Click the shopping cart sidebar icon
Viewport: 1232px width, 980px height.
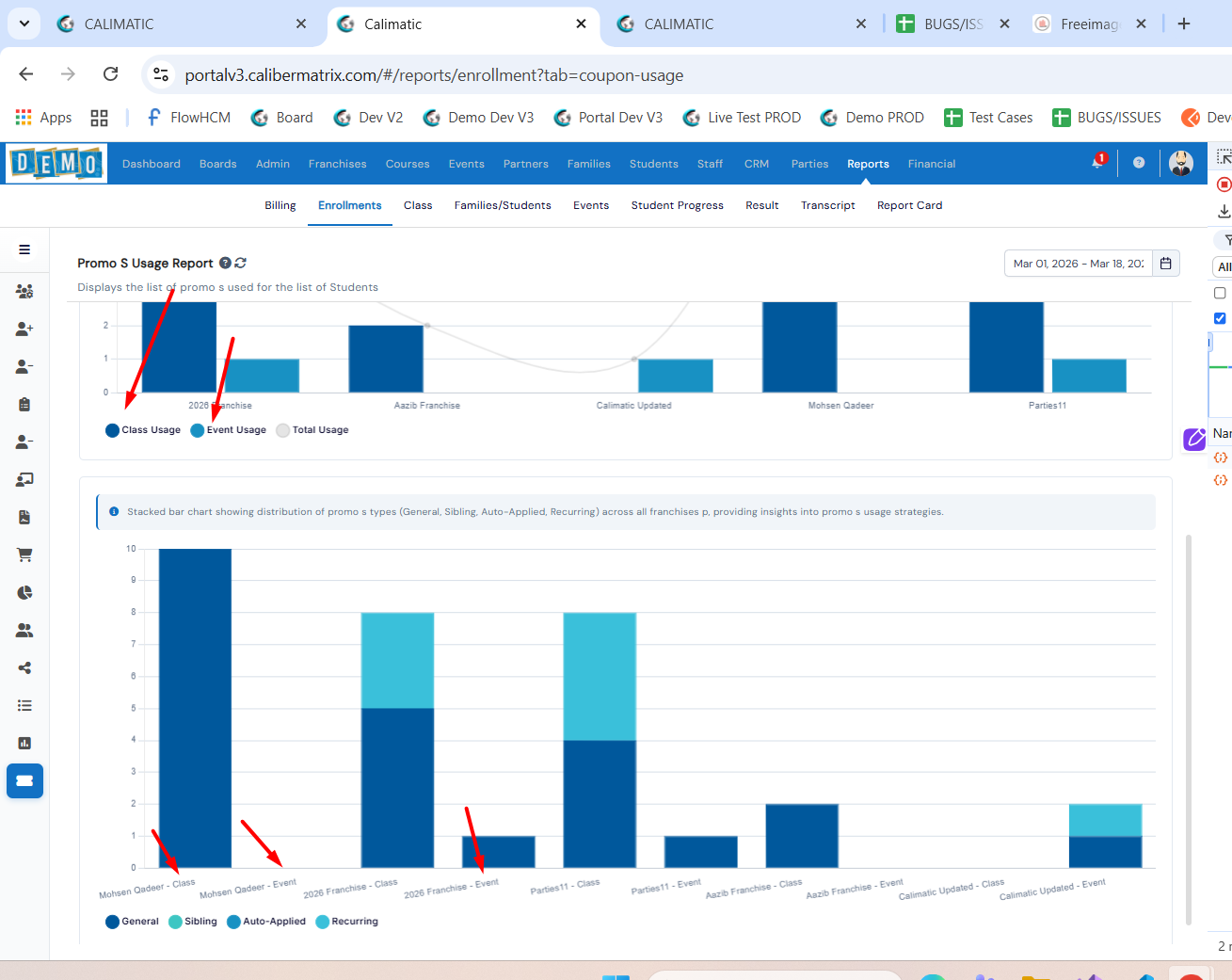(24, 554)
